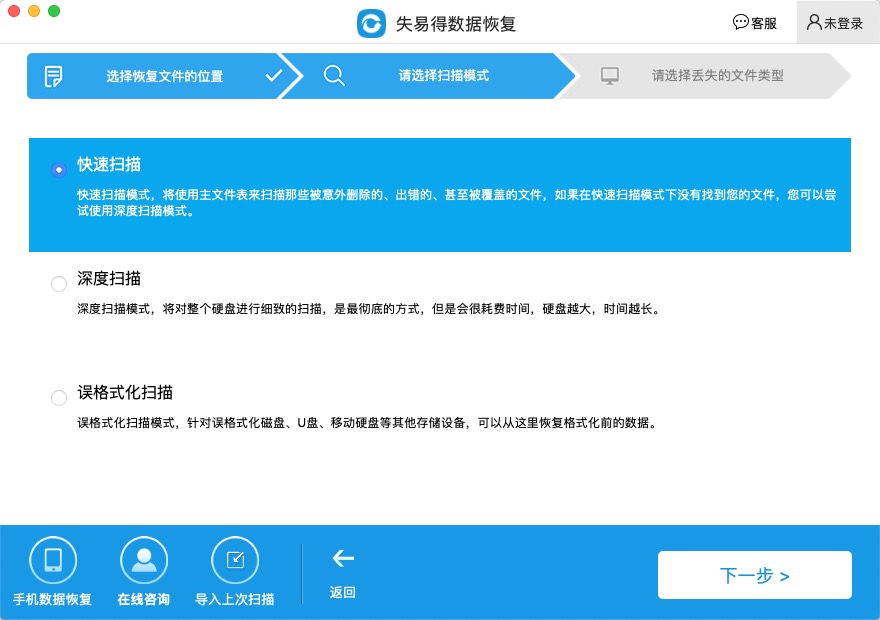This screenshot has width=880, height=620.
Task: Close the window with red button
Action: [x=14, y=11]
